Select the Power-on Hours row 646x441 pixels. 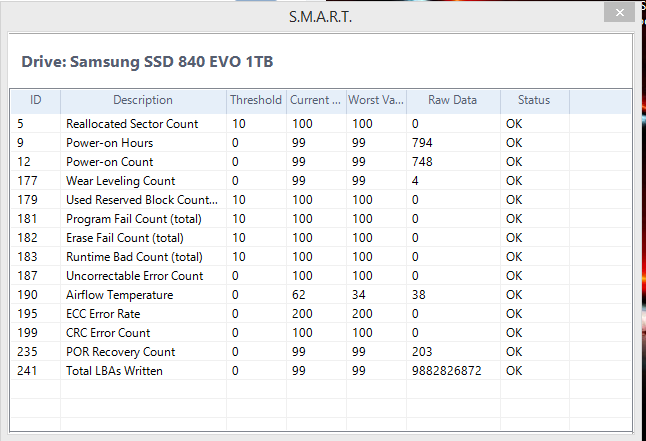pyautogui.click(x=321, y=143)
